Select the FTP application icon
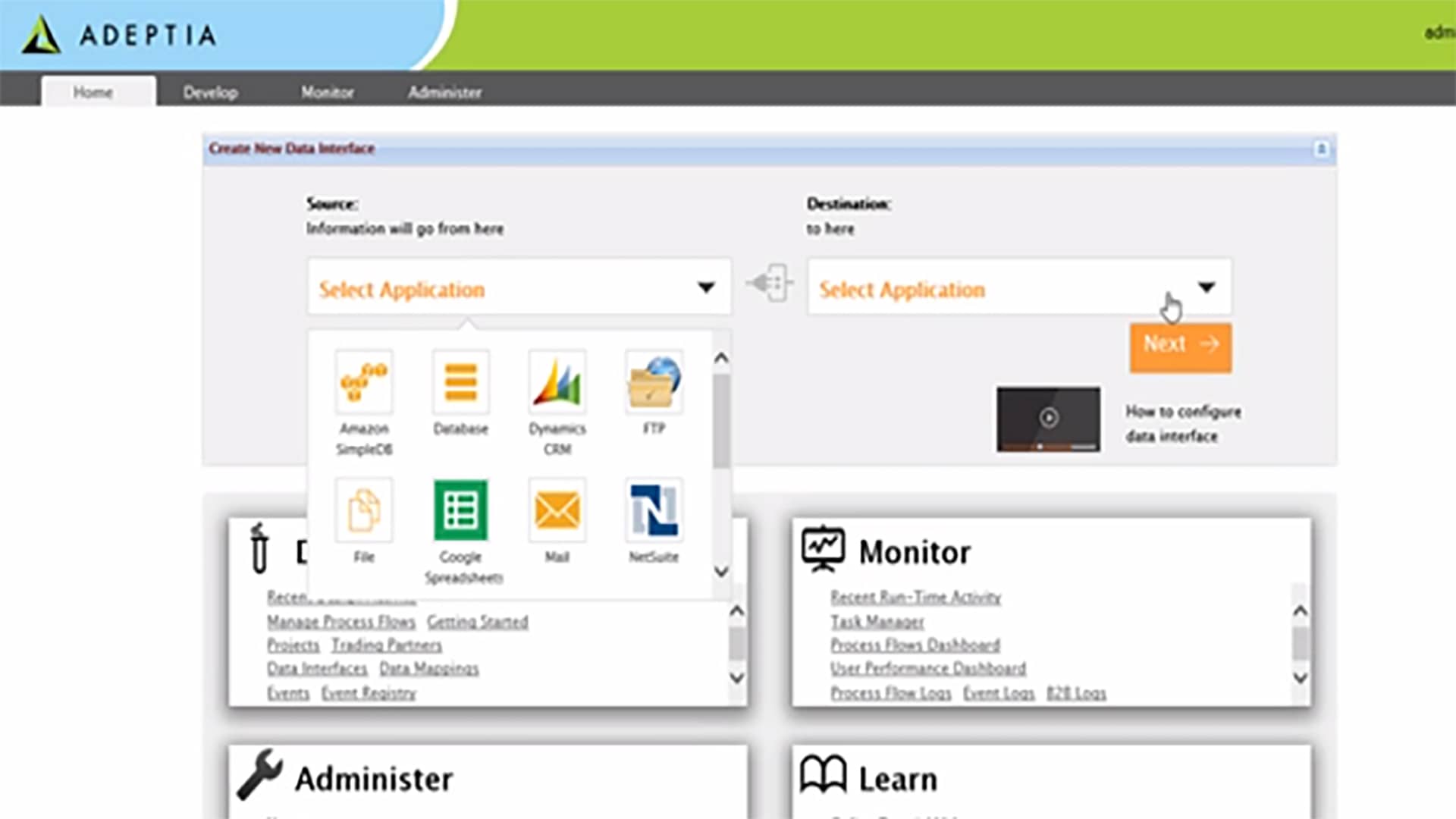The image size is (1456, 819). 654,383
